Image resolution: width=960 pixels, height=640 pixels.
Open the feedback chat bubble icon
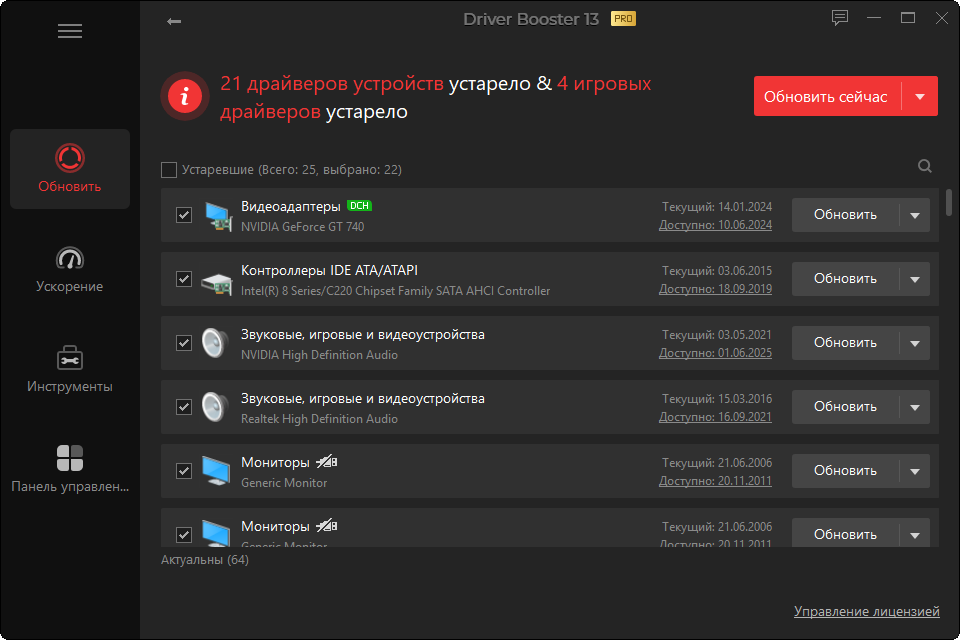click(x=839, y=18)
